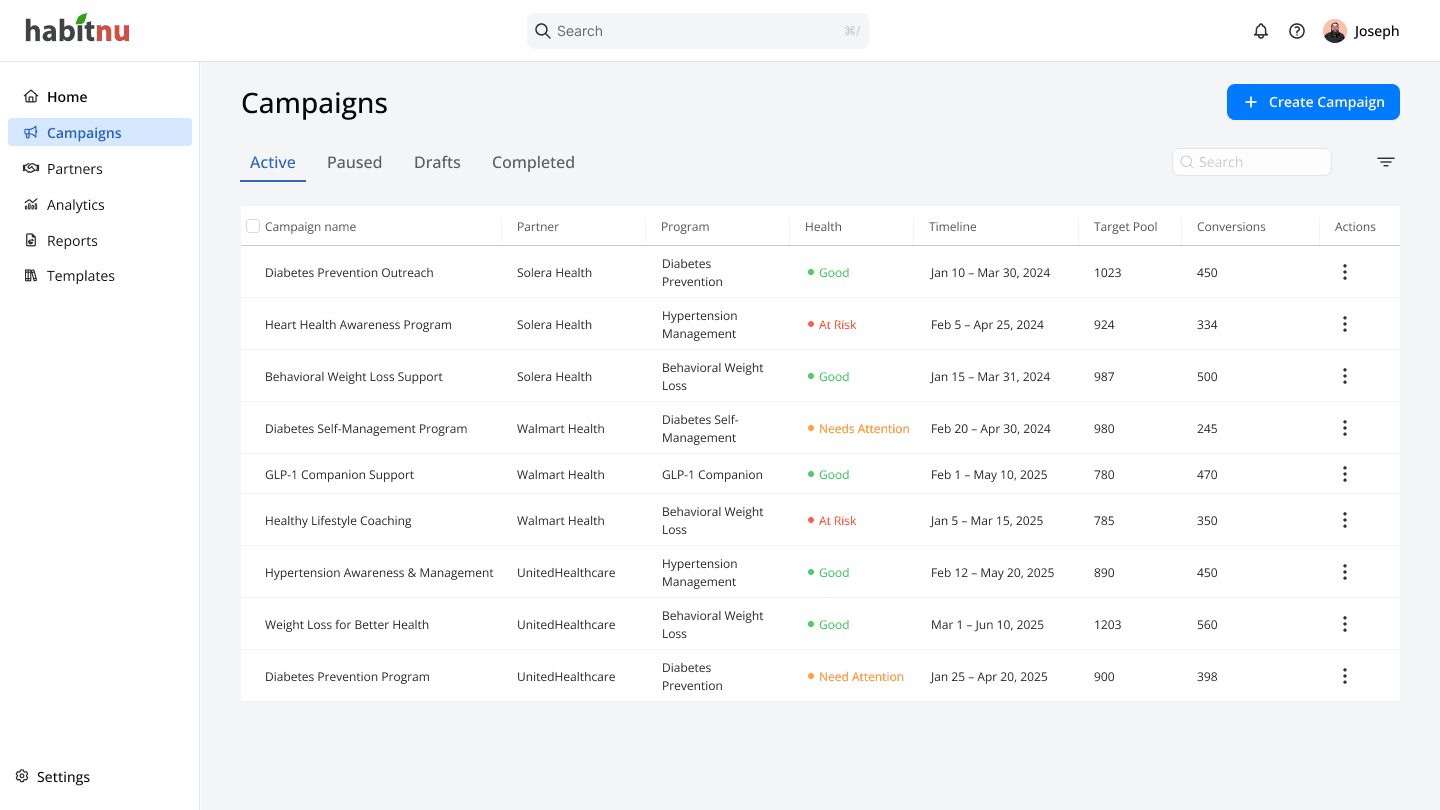Viewport: 1440px width, 810px height.
Task: Open notifications bell icon
Action: coord(1261,31)
